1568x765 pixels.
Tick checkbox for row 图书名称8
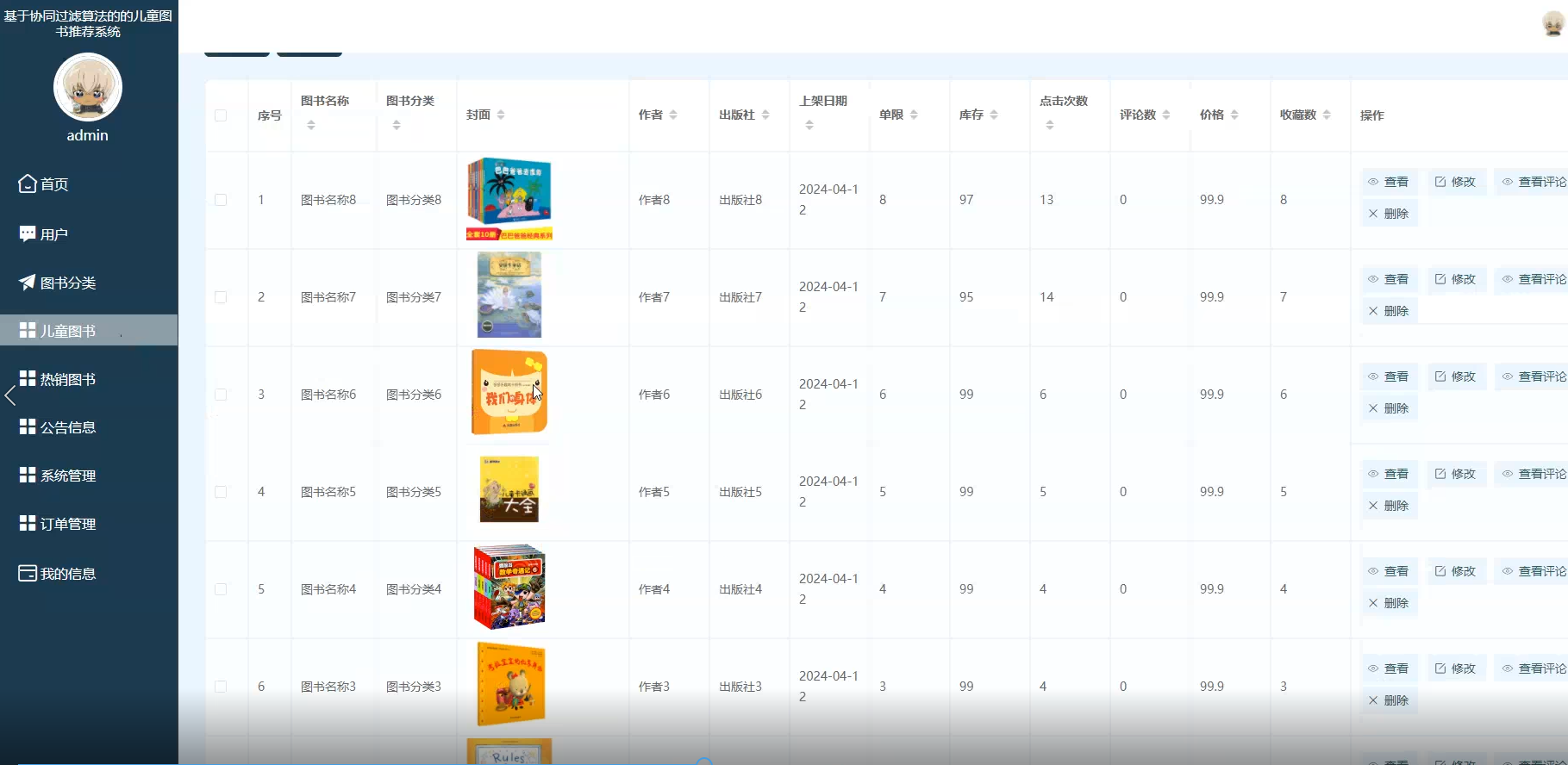[x=221, y=200]
